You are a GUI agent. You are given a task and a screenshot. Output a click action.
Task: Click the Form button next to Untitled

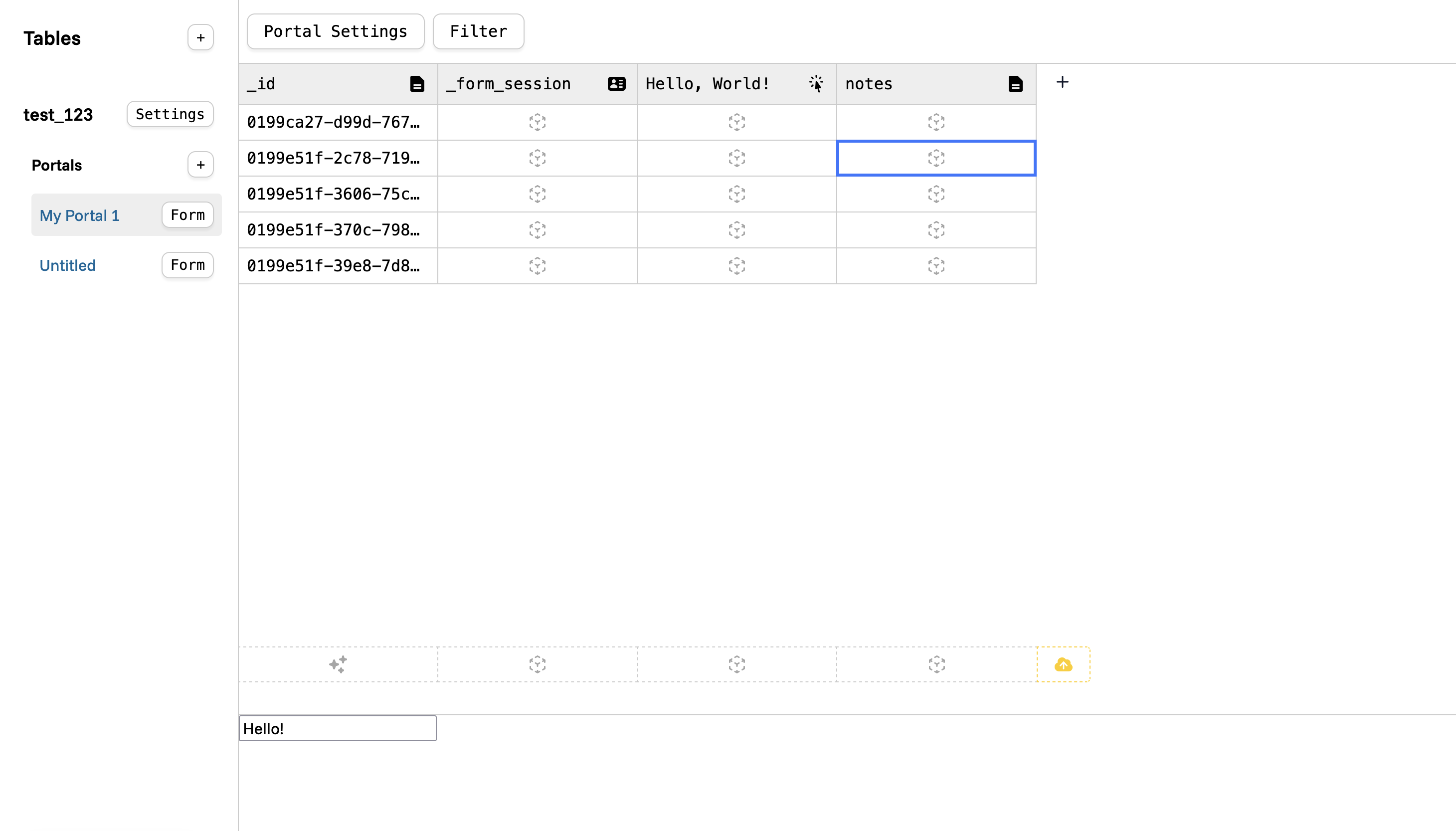[x=187, y=265]
